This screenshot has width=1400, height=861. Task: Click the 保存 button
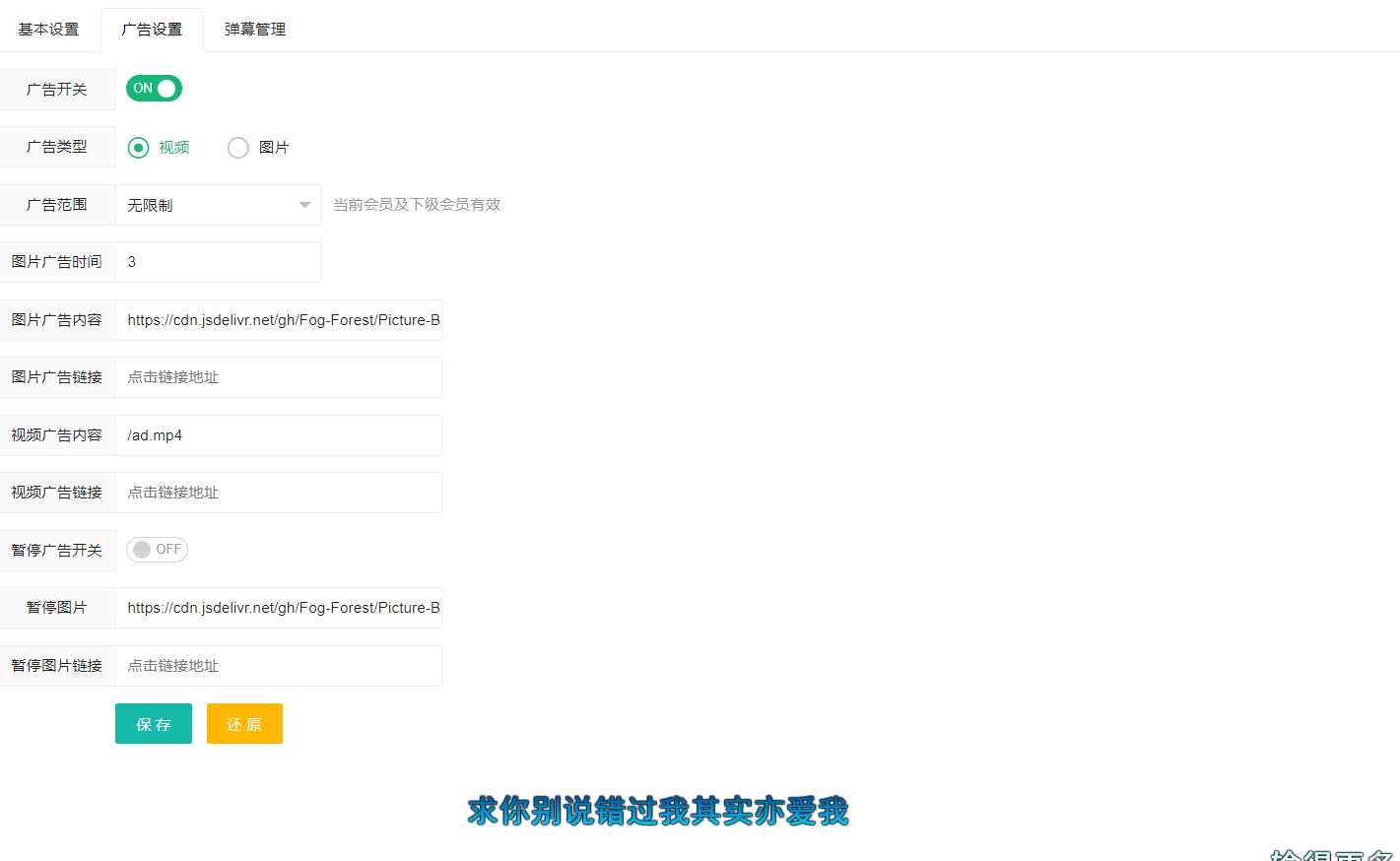153,723
